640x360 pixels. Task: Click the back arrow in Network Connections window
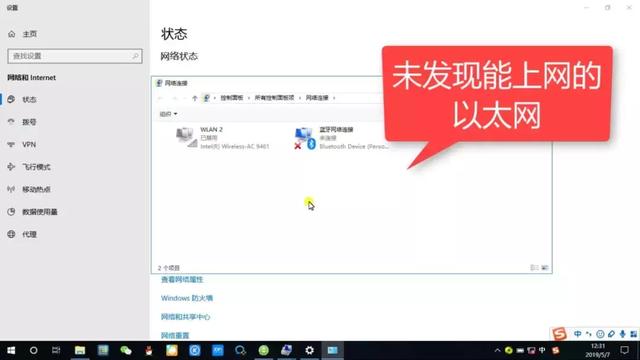(x=160, y=98)
